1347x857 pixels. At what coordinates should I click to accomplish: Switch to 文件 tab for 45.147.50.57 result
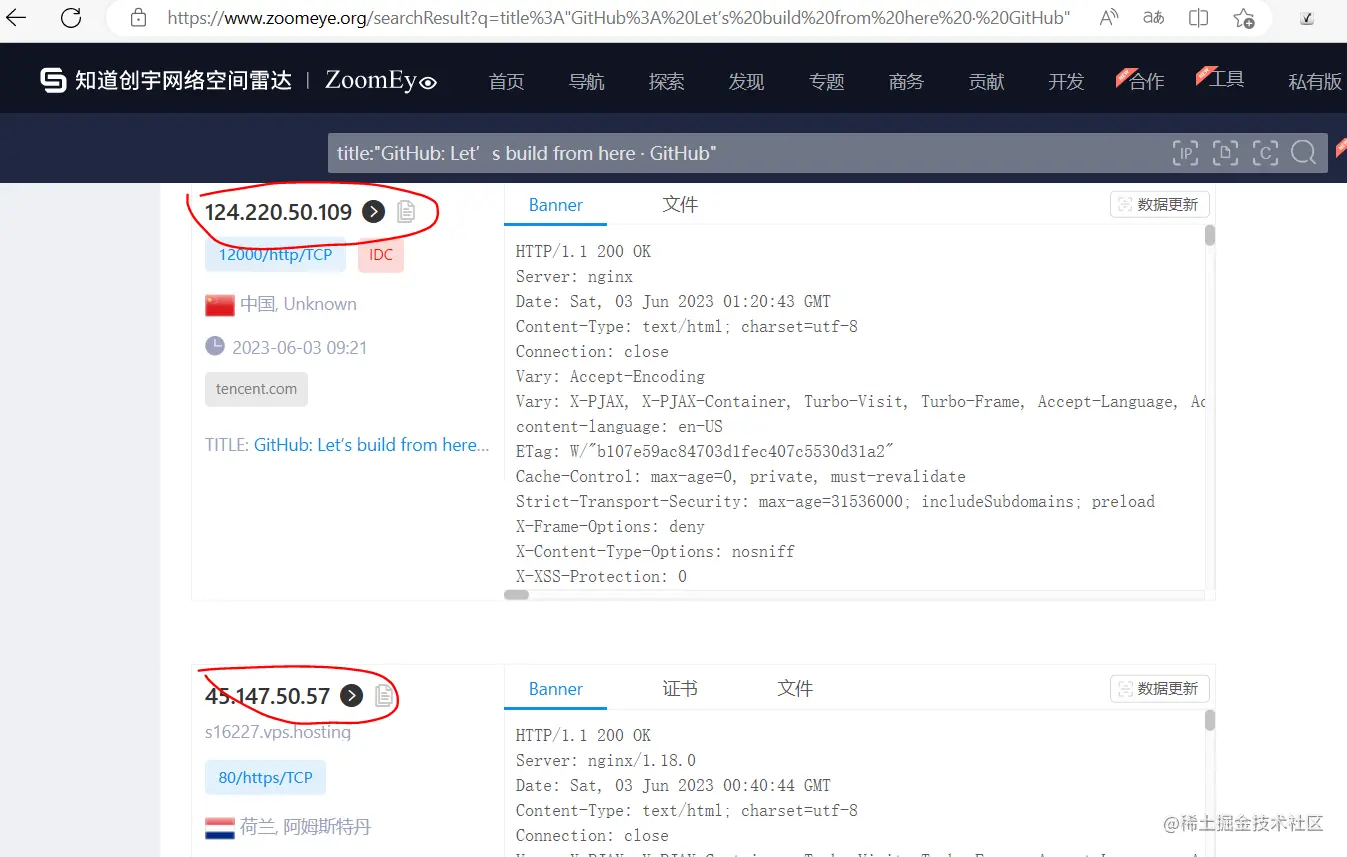[x=795, y=689]
